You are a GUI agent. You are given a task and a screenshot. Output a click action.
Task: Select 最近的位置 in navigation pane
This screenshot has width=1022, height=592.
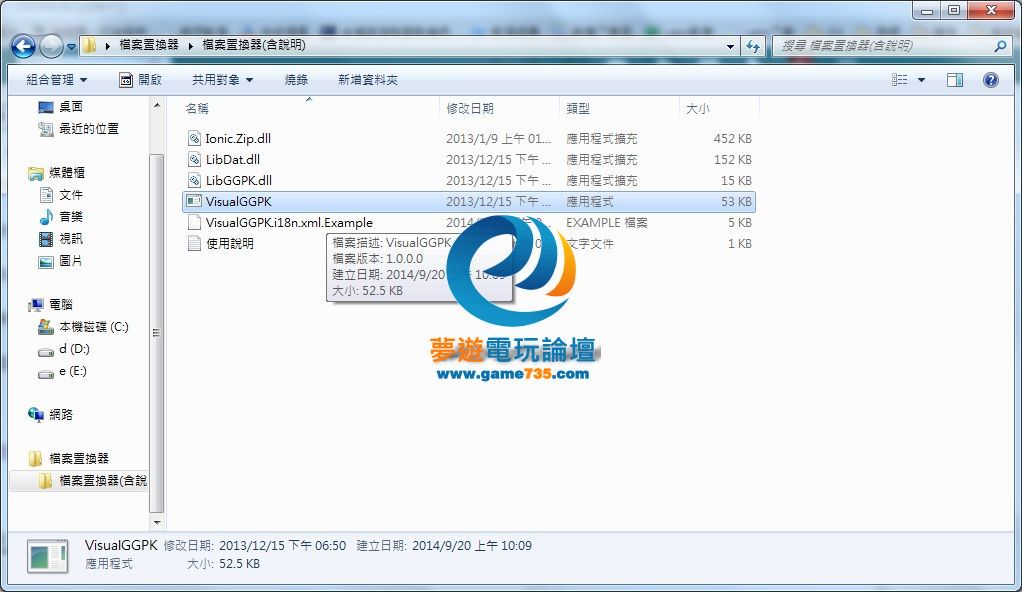tap(89, 128)
